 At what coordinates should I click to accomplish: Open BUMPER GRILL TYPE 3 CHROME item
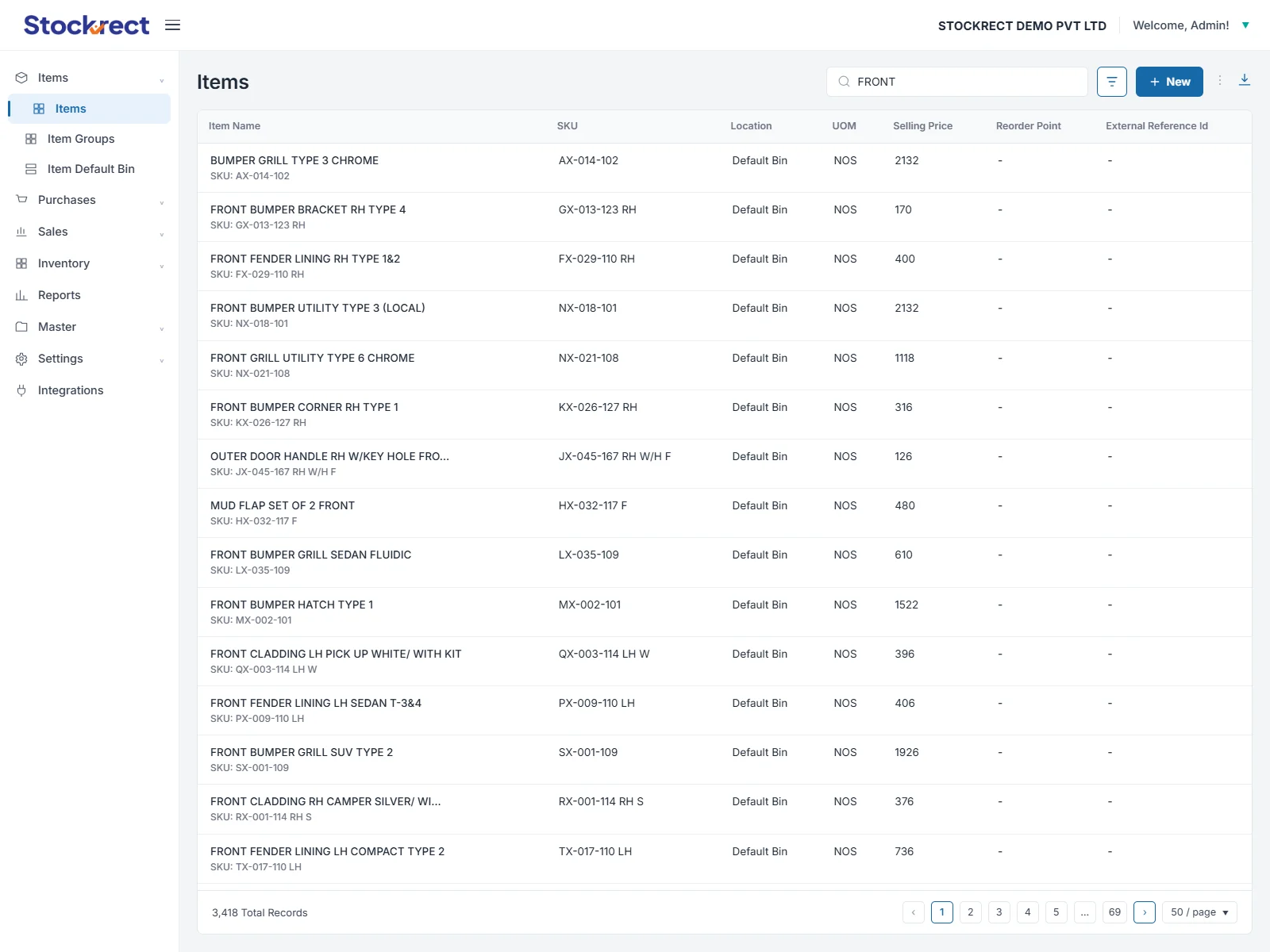point(294,160)
